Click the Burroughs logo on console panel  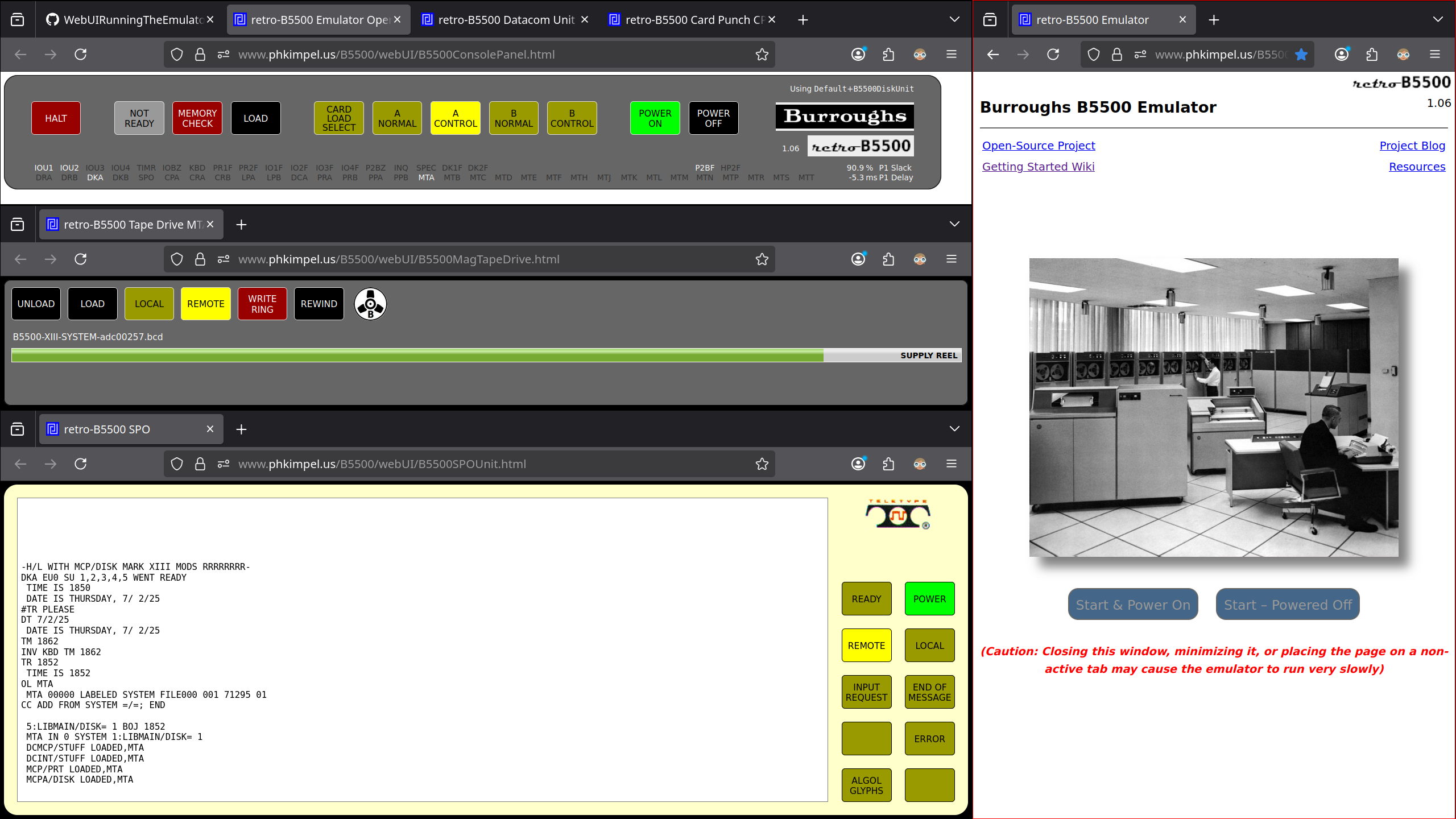point(845,117)
